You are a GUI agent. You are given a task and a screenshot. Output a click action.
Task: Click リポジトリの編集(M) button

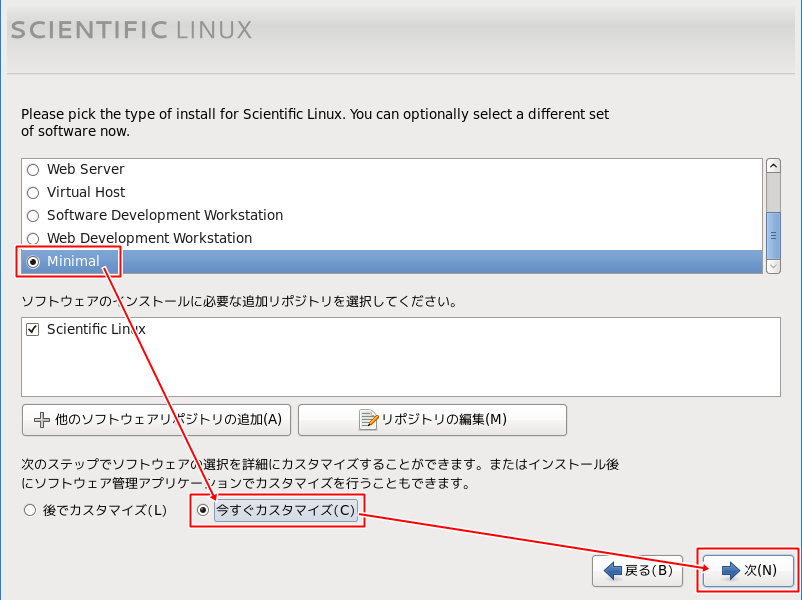point(432,420)
